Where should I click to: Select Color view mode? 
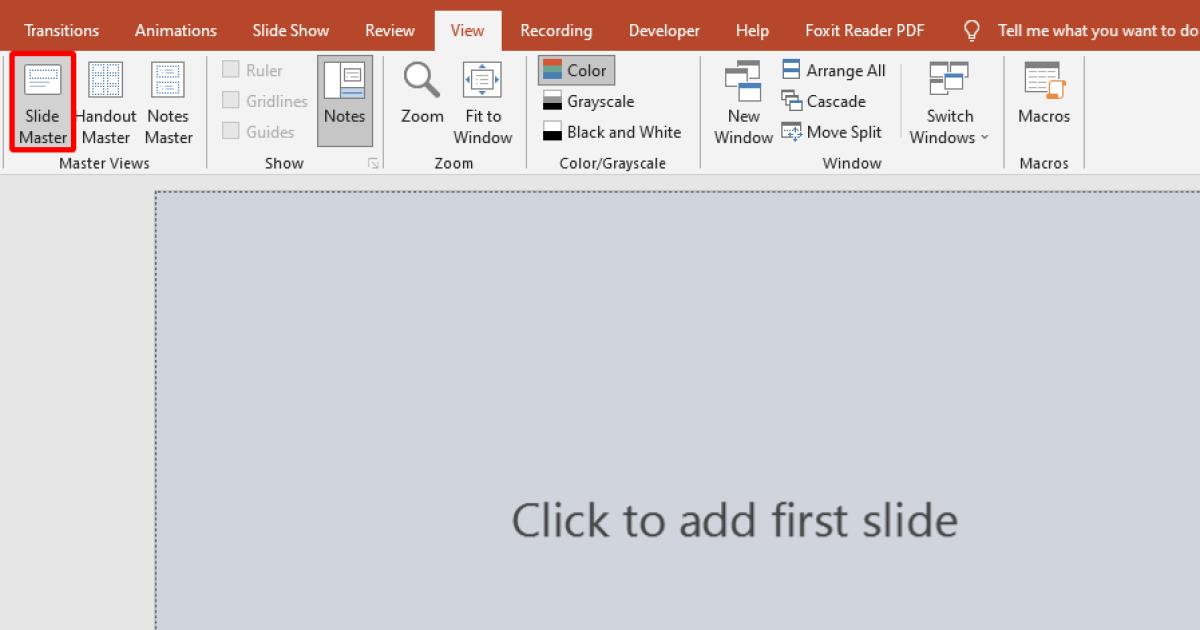tap(576, 70)
